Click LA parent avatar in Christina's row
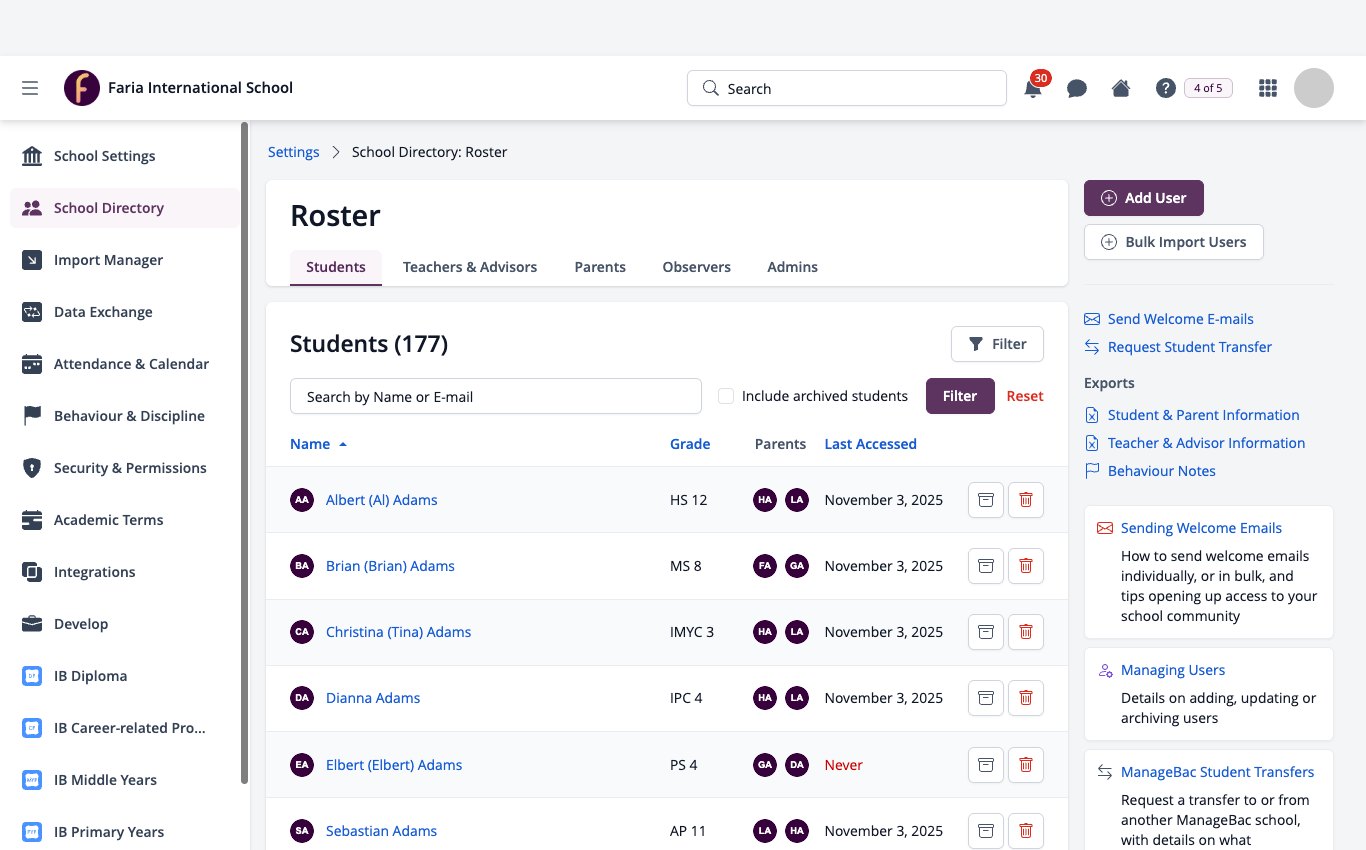This screenshot has height=850, width=1366. pos(797,632)
